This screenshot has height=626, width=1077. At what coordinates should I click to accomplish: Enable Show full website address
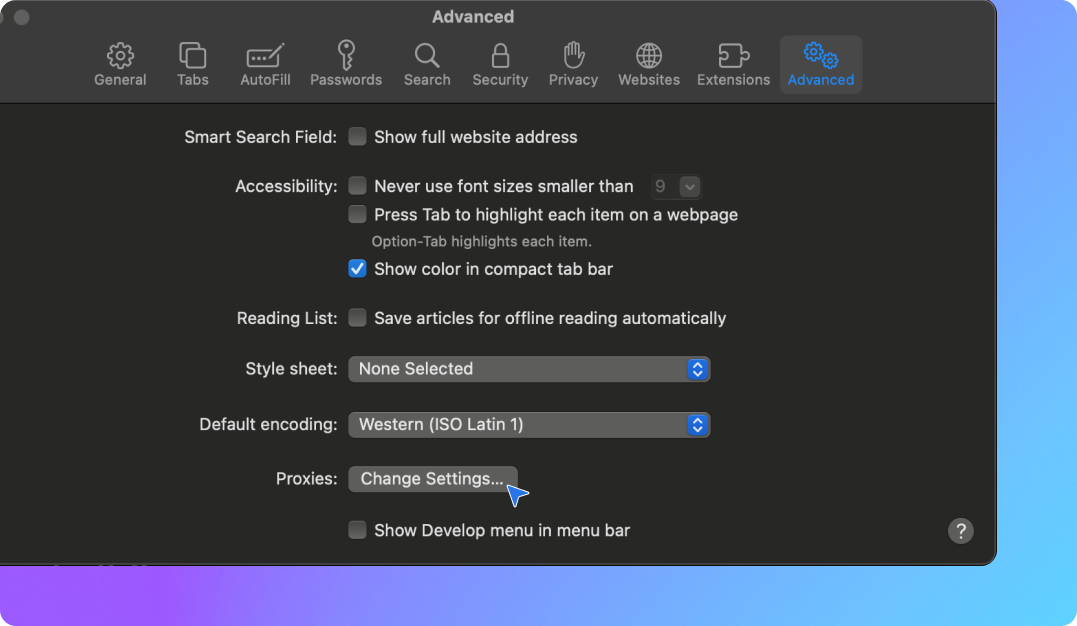[357, 137]
